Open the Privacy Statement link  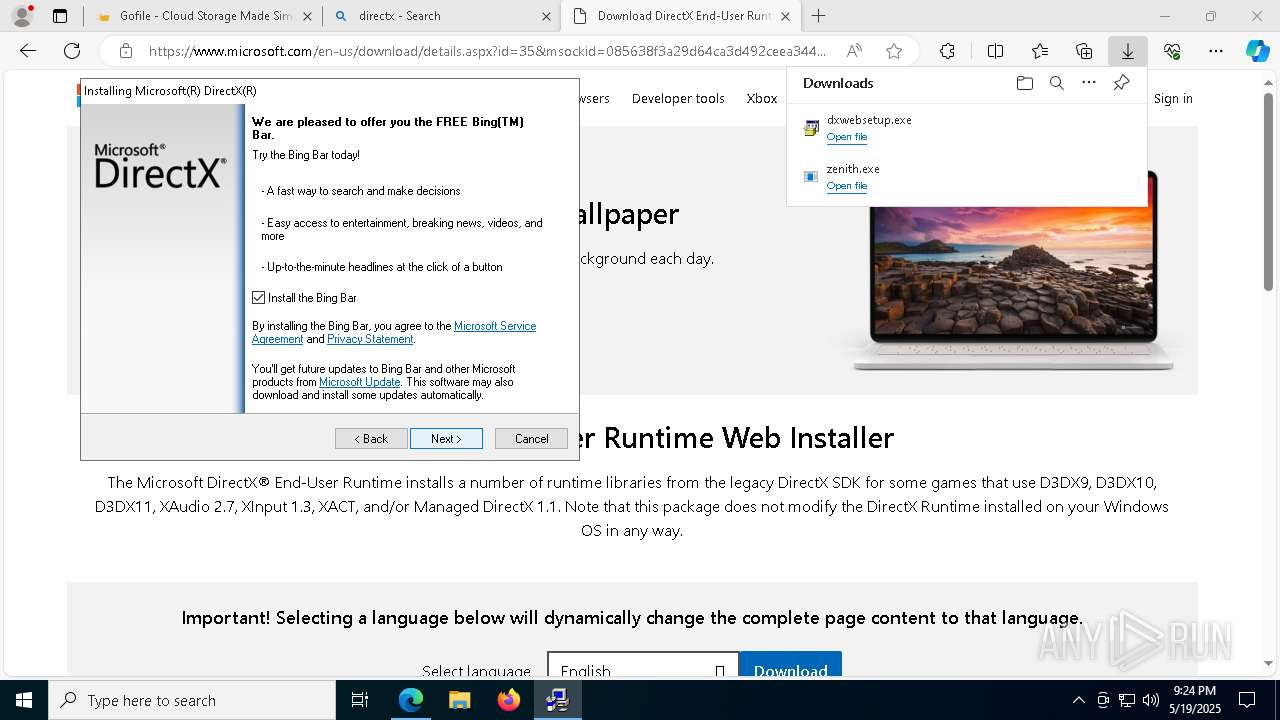click(x=370, y=339)
